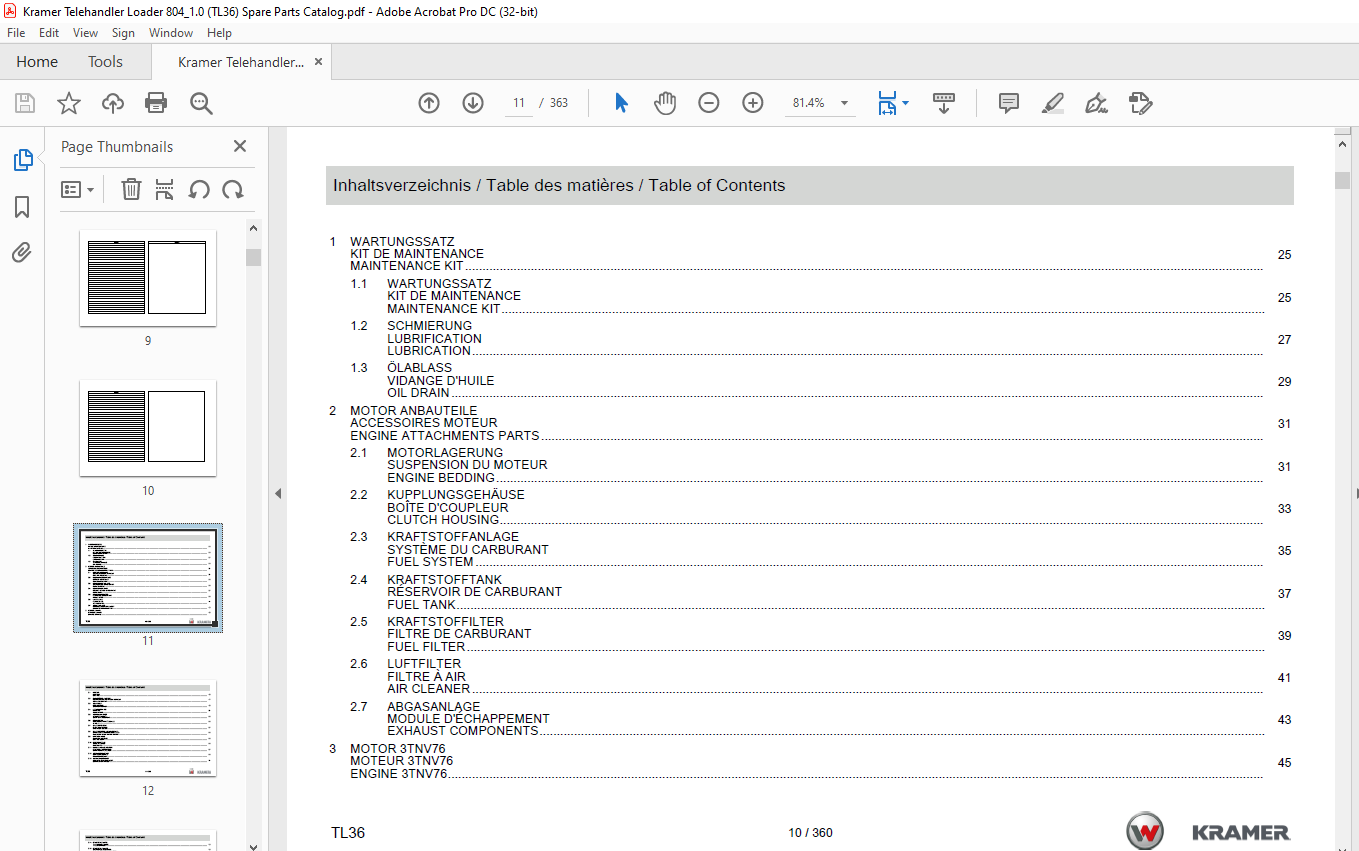This screenshot has height=851, width=1359.
Task: Activate the Hand pan tool
Action: tap(665, 103)
